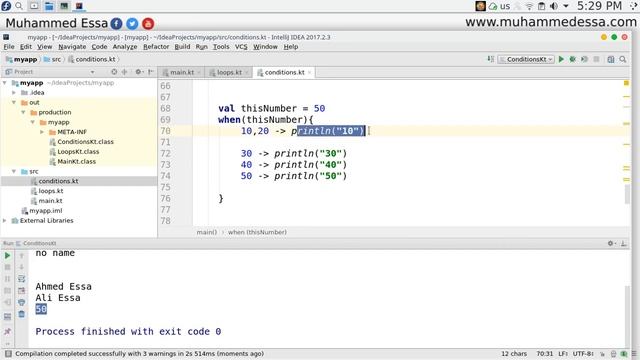The height and width of the screenshot is (360, 640).
Task: Click the yellow inspection indicator above the editor scrollbar
Action: coord(626,83)
